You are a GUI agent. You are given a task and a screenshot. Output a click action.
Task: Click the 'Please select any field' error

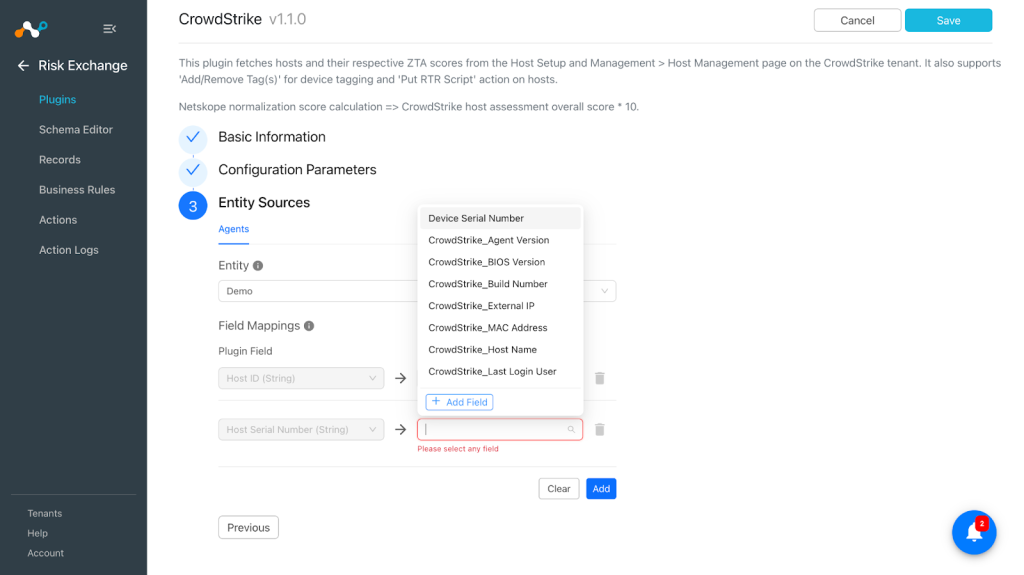click(x=458, y=449)
